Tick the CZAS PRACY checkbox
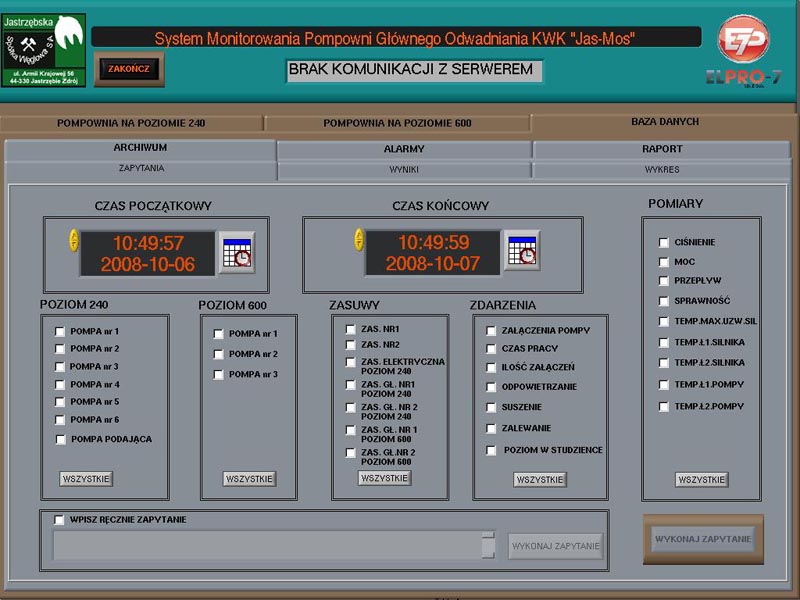Screen dimensions: 800x600 (491, 349)
